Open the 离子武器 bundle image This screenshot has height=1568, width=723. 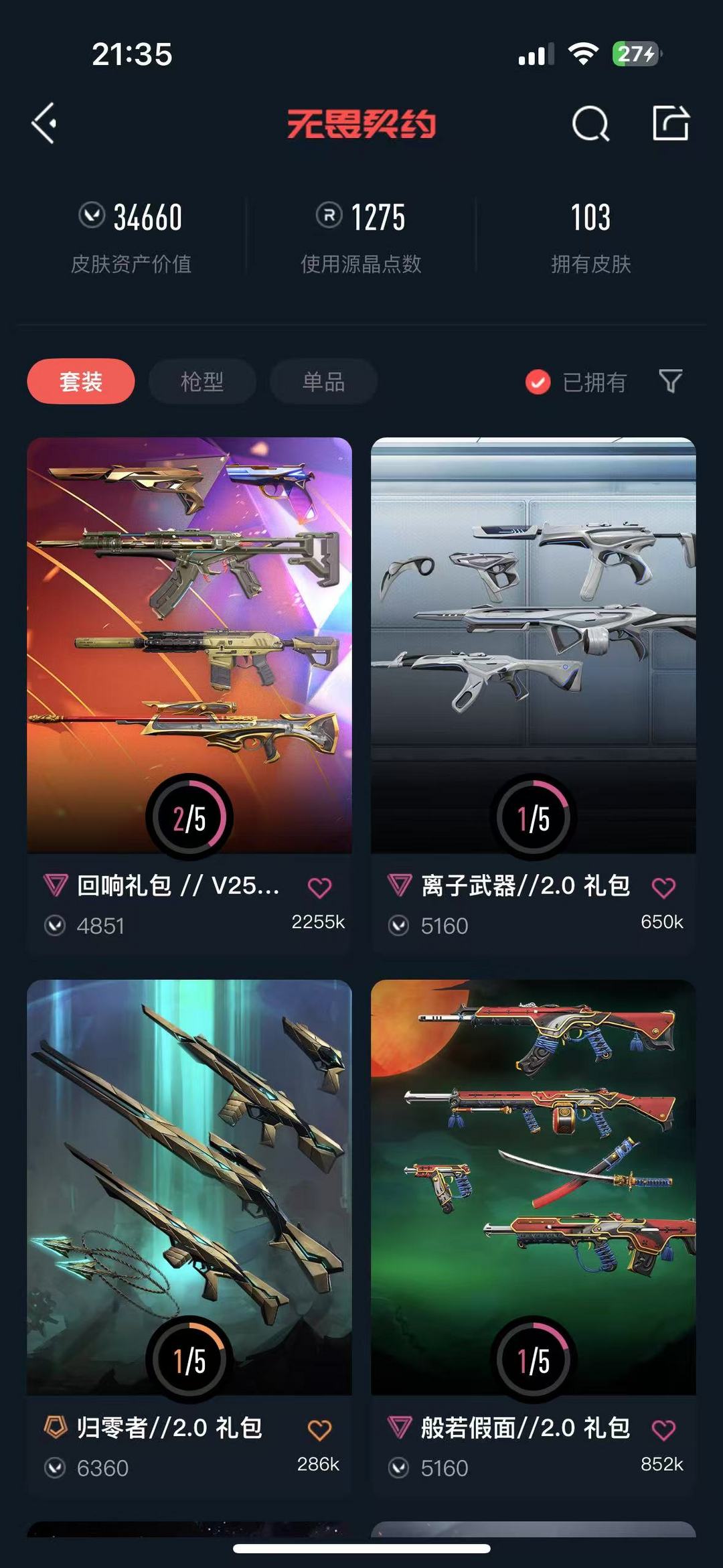tap(534, 645)
